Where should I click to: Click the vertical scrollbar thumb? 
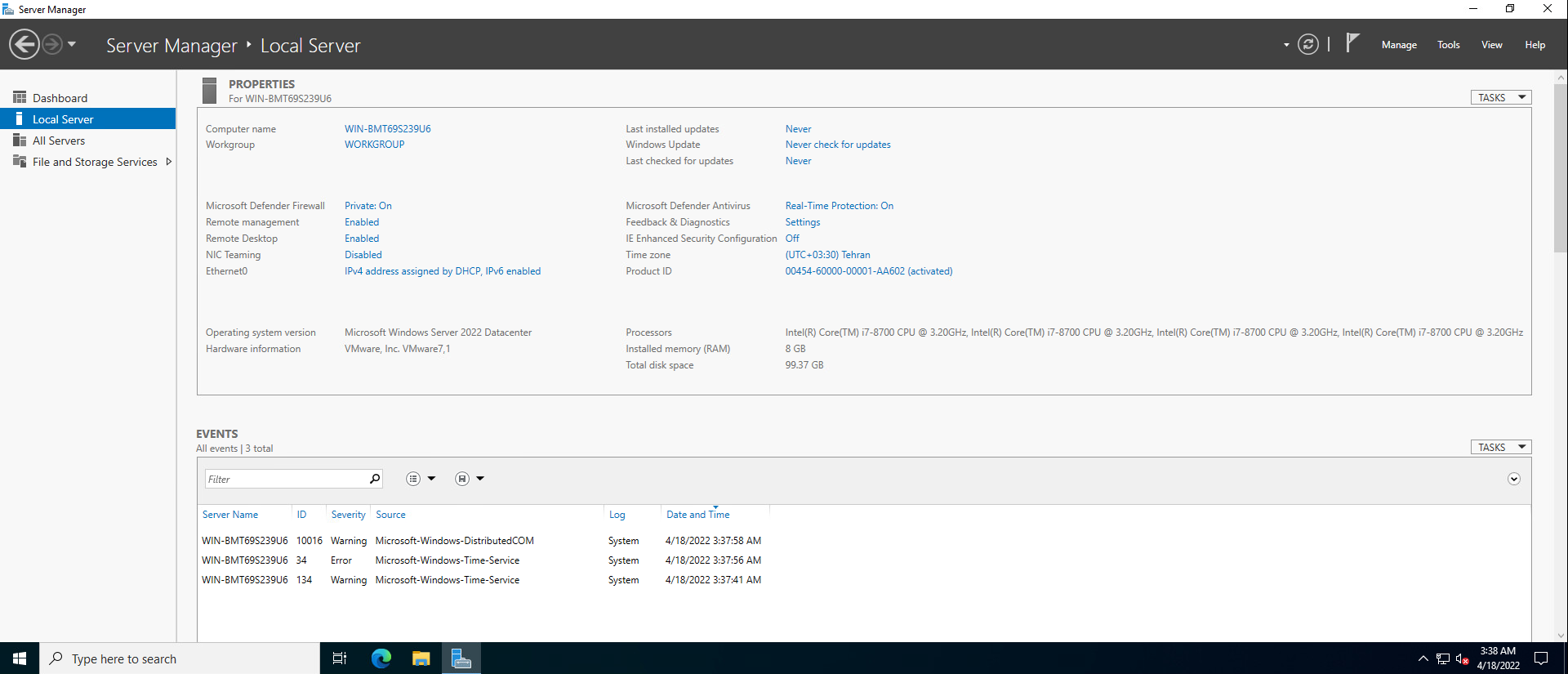coord(1561,167)
